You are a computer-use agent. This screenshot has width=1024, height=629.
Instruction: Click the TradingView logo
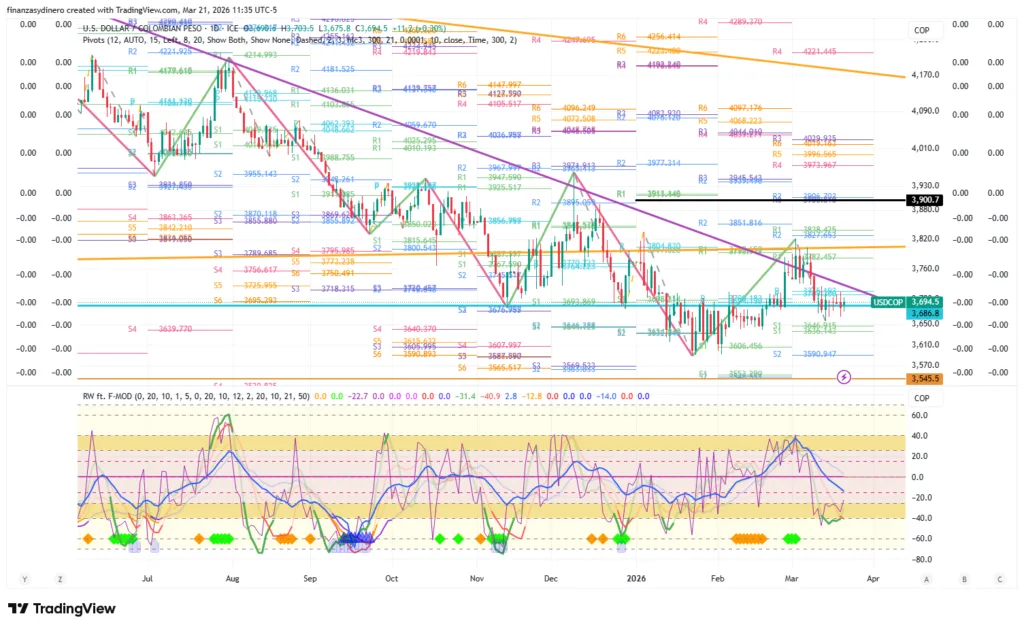tap(62, 608)
